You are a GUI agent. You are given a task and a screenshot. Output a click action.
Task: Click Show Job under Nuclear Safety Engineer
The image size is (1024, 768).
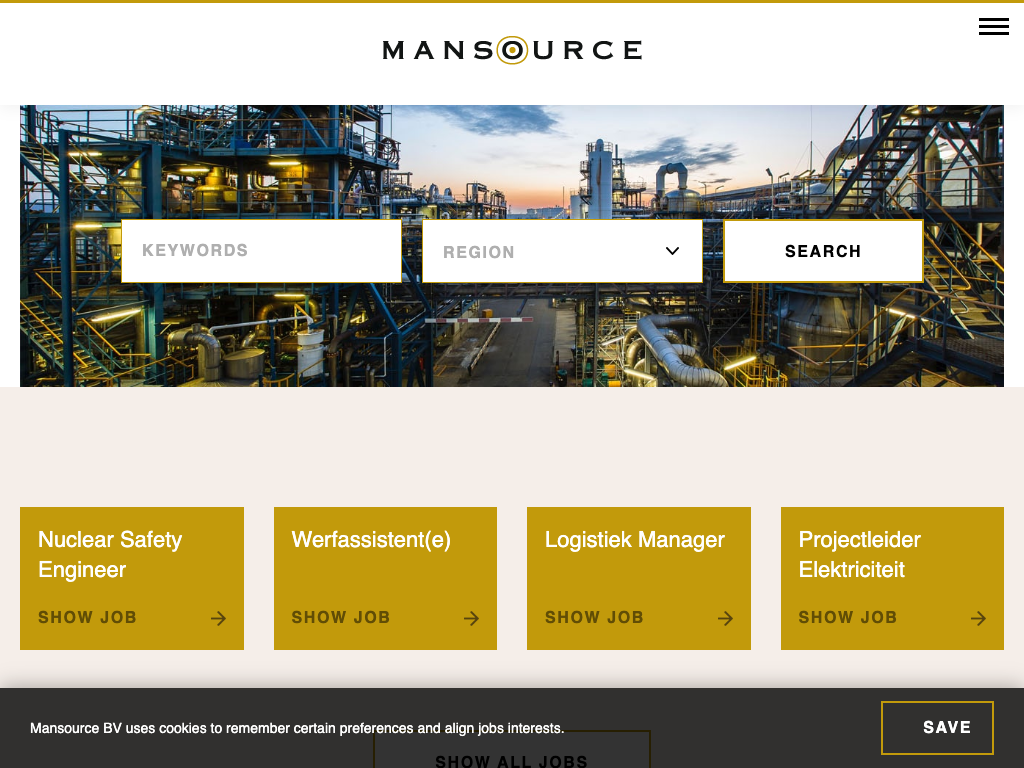point(88,617)
